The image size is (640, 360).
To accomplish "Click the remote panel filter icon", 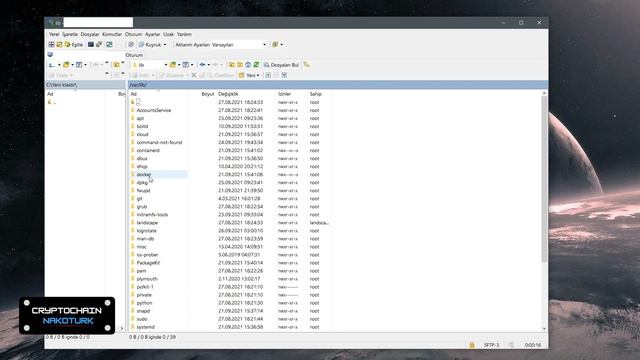I will click(x=284, y=75).
